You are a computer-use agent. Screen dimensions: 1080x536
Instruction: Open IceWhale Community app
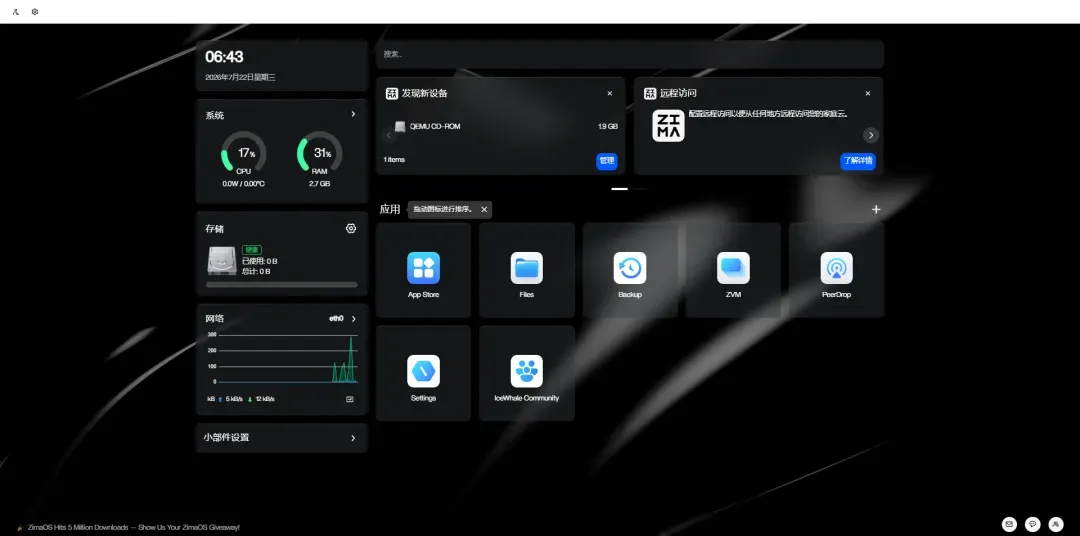[526, 373]
